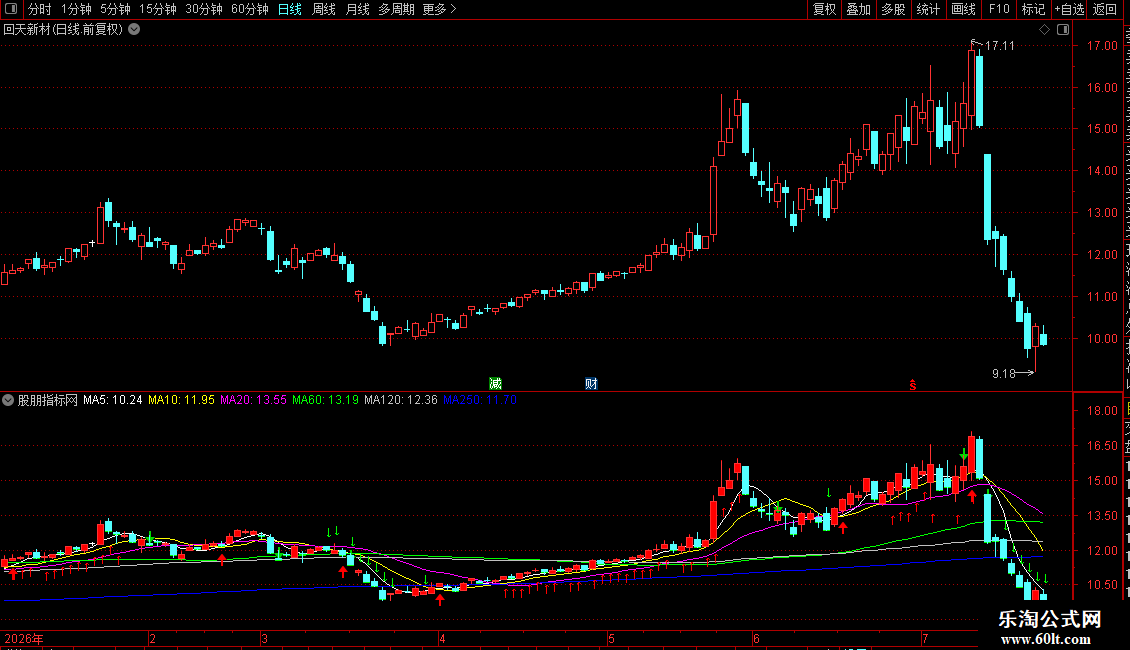Click month 4 on the time axis
The height and width of the screenshot is (650, 1130).
pyautogui.click(x=442, y=638)
